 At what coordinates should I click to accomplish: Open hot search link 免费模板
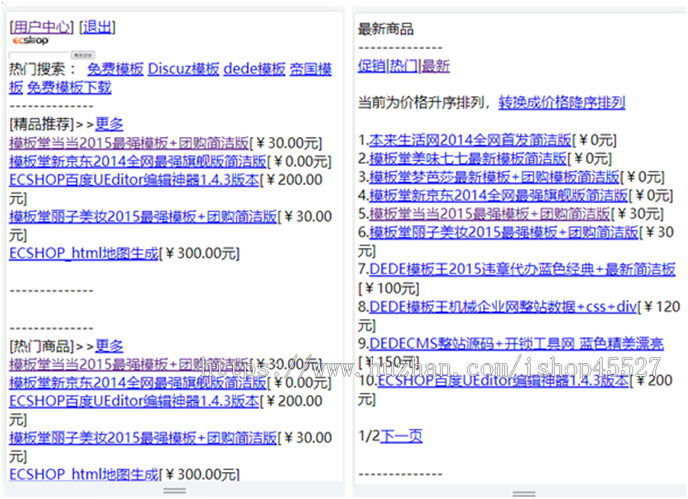coord(115,69)
